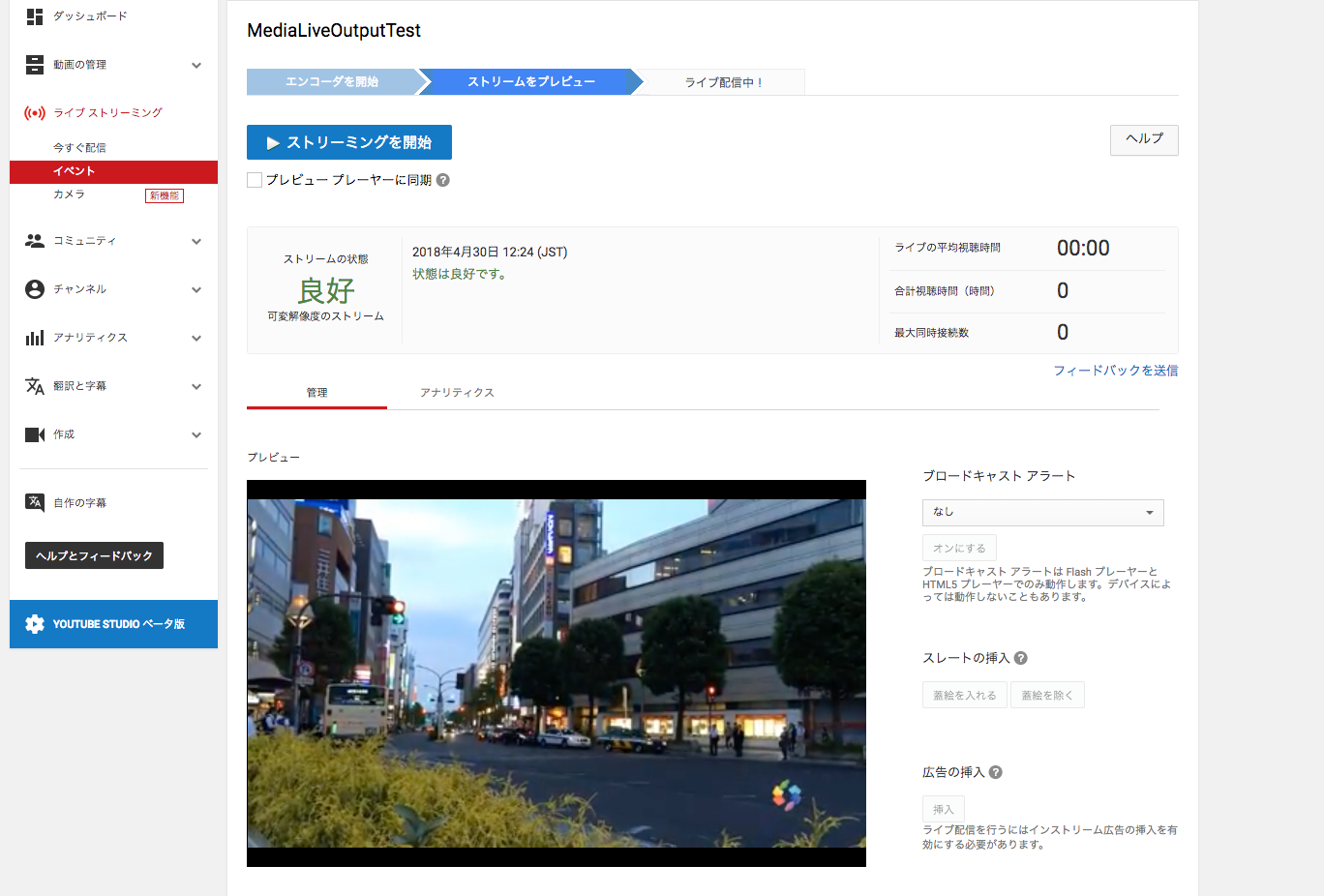
Task: Expand the 翻訳と字幕 section chevron
Action: (x=196, y=387)
